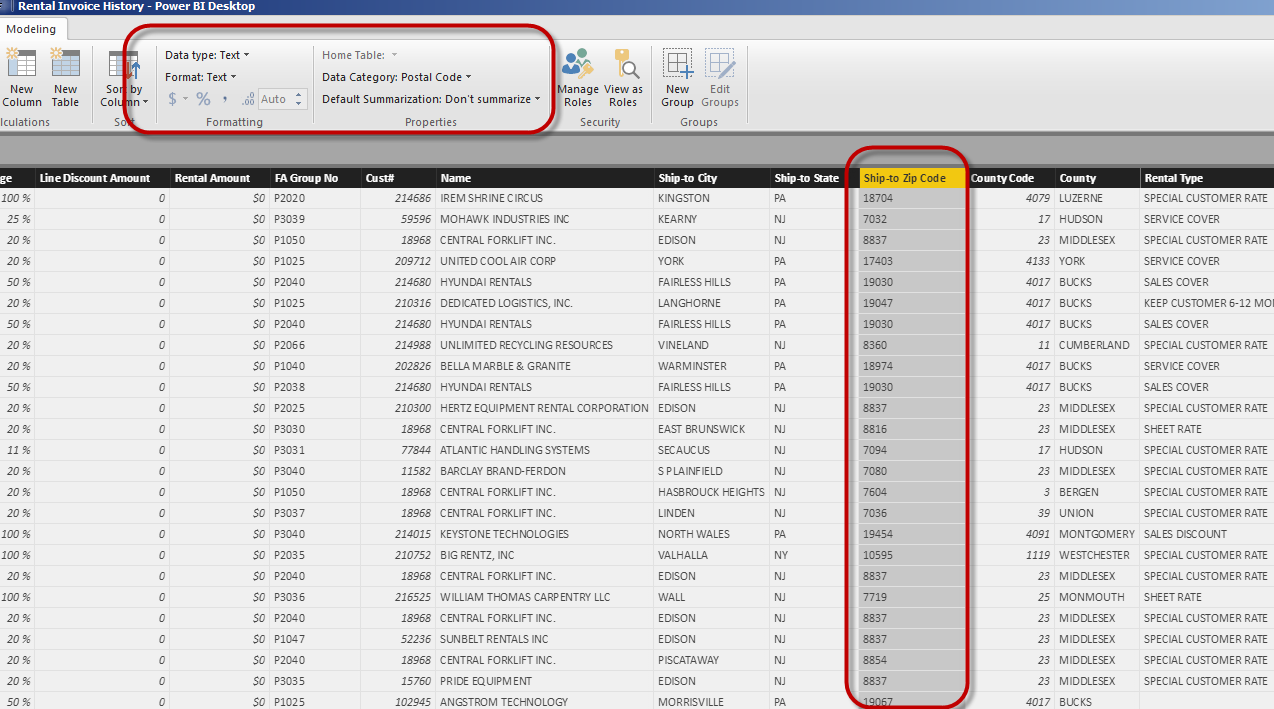Click the decimal places Auto field

[276, 99]
